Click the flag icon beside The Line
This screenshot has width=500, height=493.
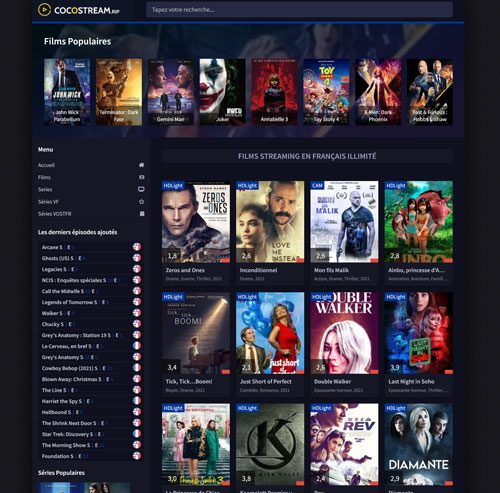tap(137, 390)
